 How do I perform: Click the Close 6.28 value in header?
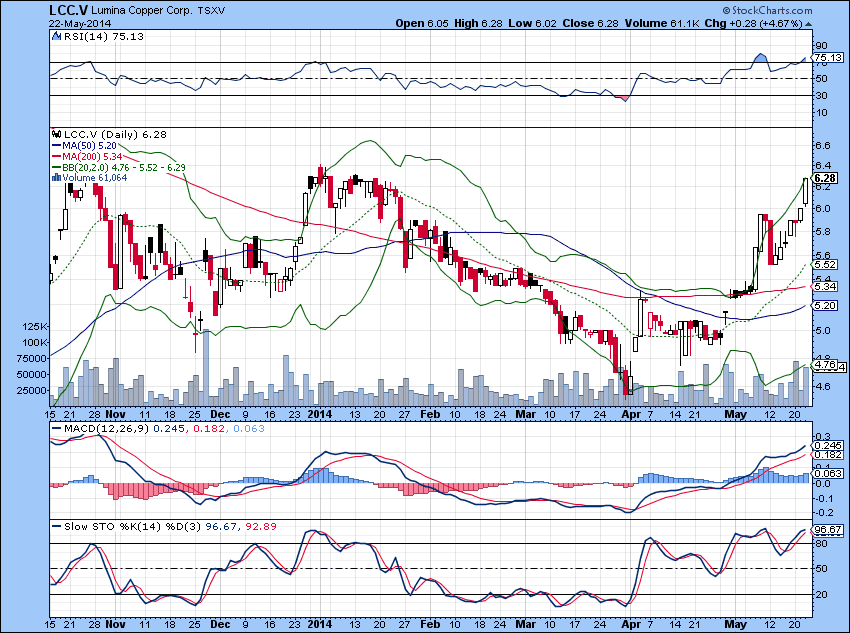[x=590, y=23]
